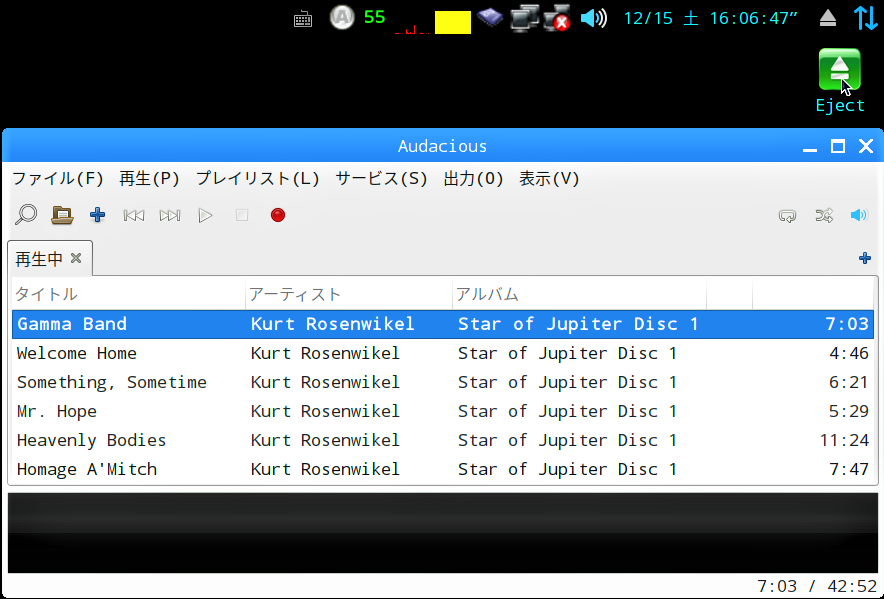Maximize the Audacious window
Viewport: 884px width, 599px height.
pyautogui.click(x=838, y=147)
